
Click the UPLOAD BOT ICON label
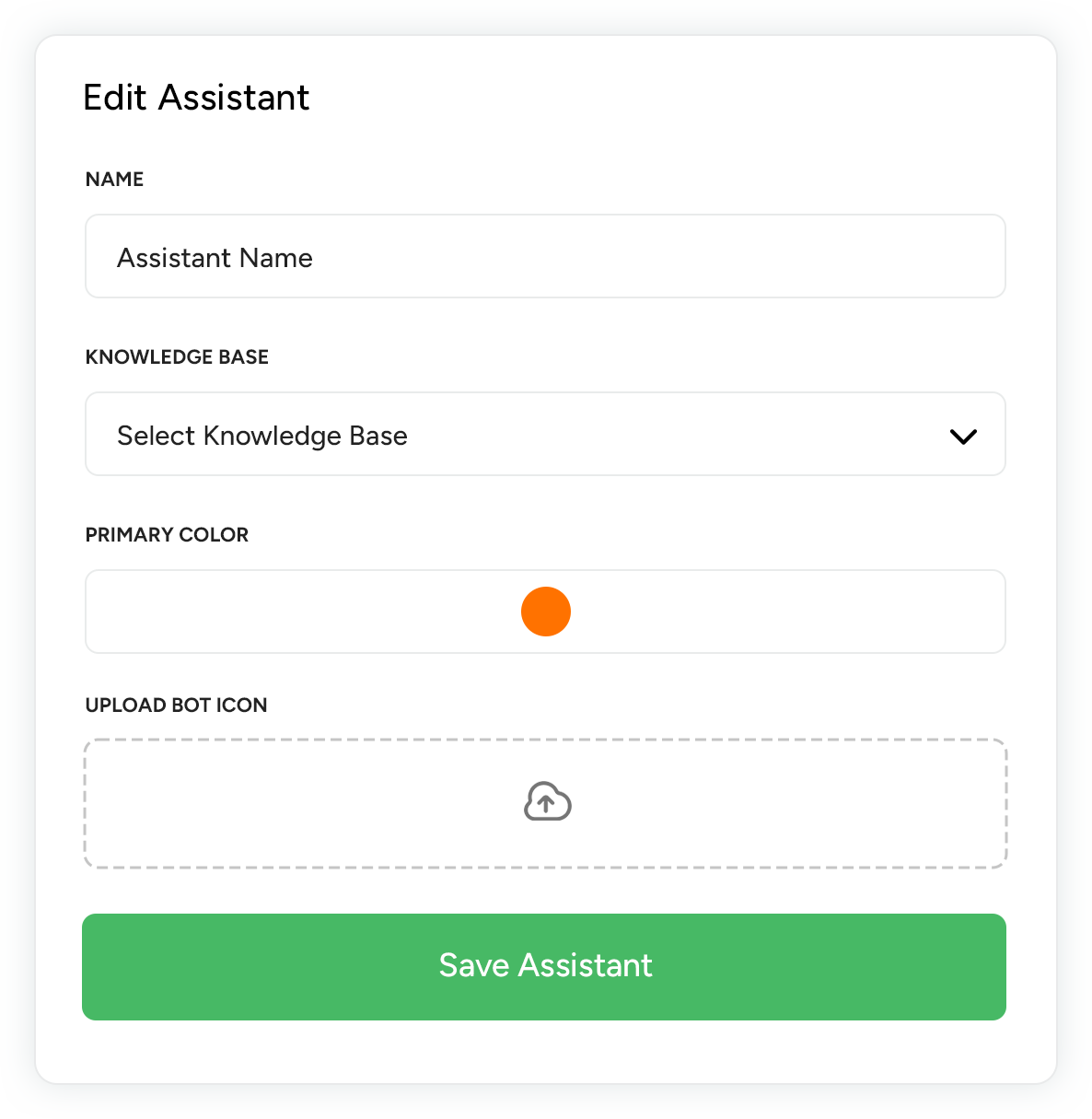click(x=176, y=705)
